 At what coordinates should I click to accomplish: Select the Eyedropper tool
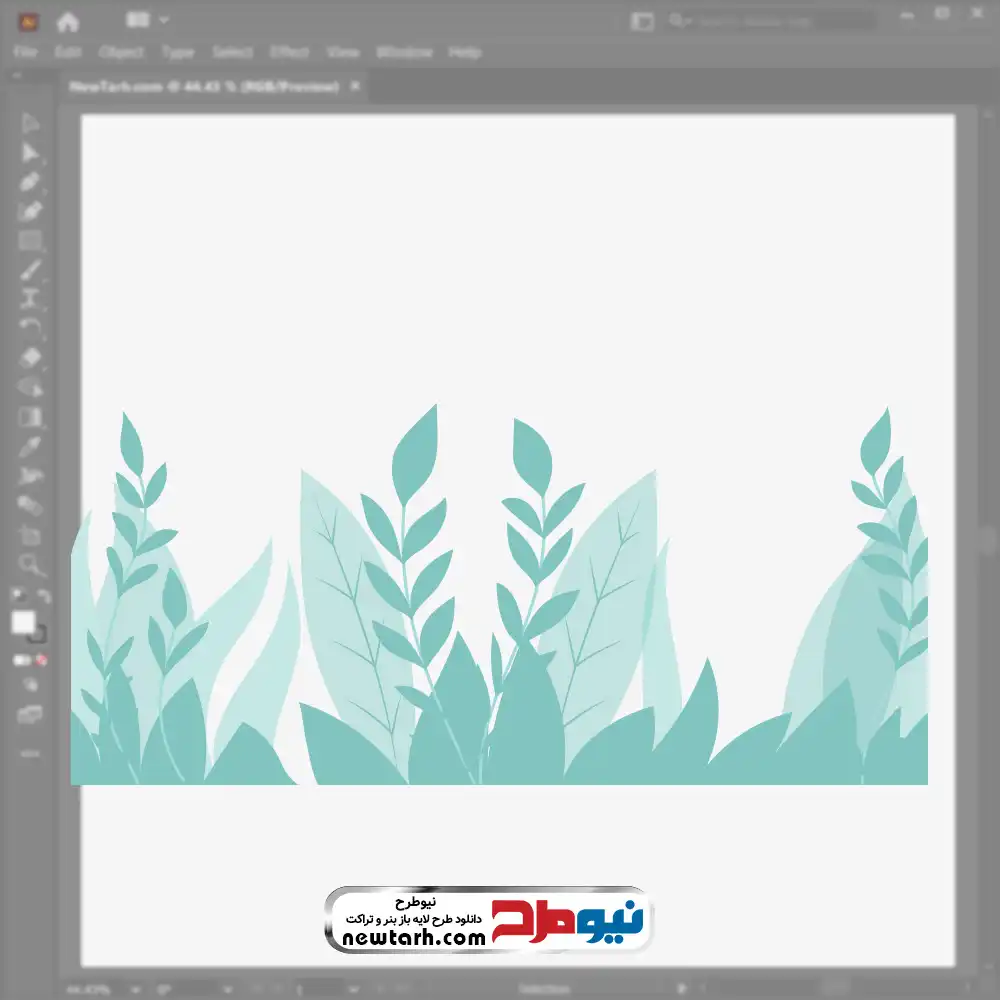coord(30,446)
